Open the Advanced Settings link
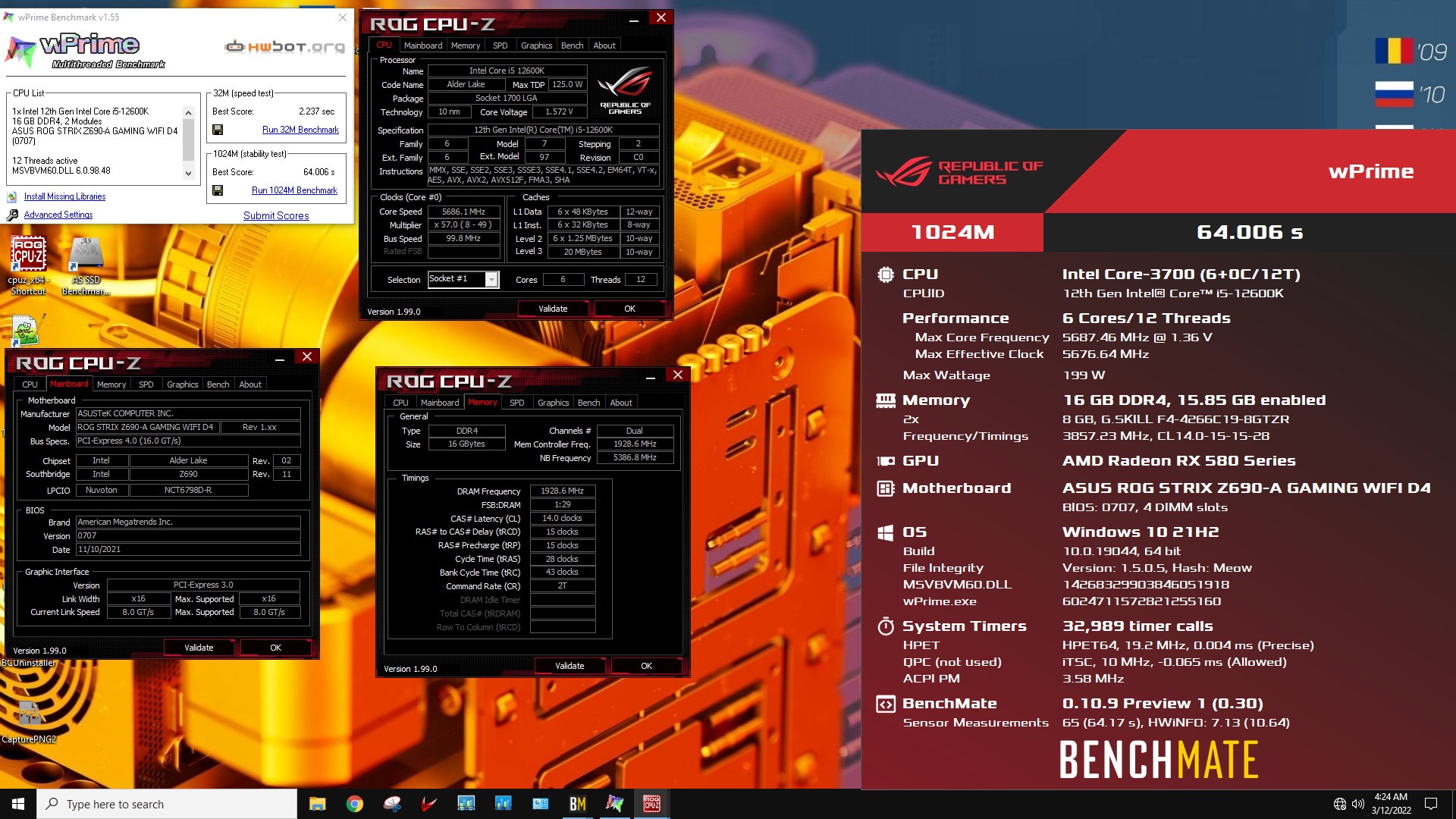The image size is (1456, 819). click(58, 215)
